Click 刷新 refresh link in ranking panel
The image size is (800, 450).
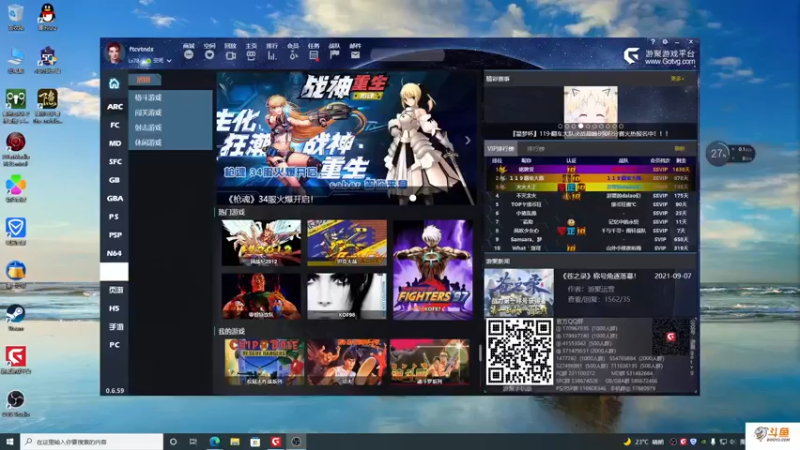coord(679,148)
